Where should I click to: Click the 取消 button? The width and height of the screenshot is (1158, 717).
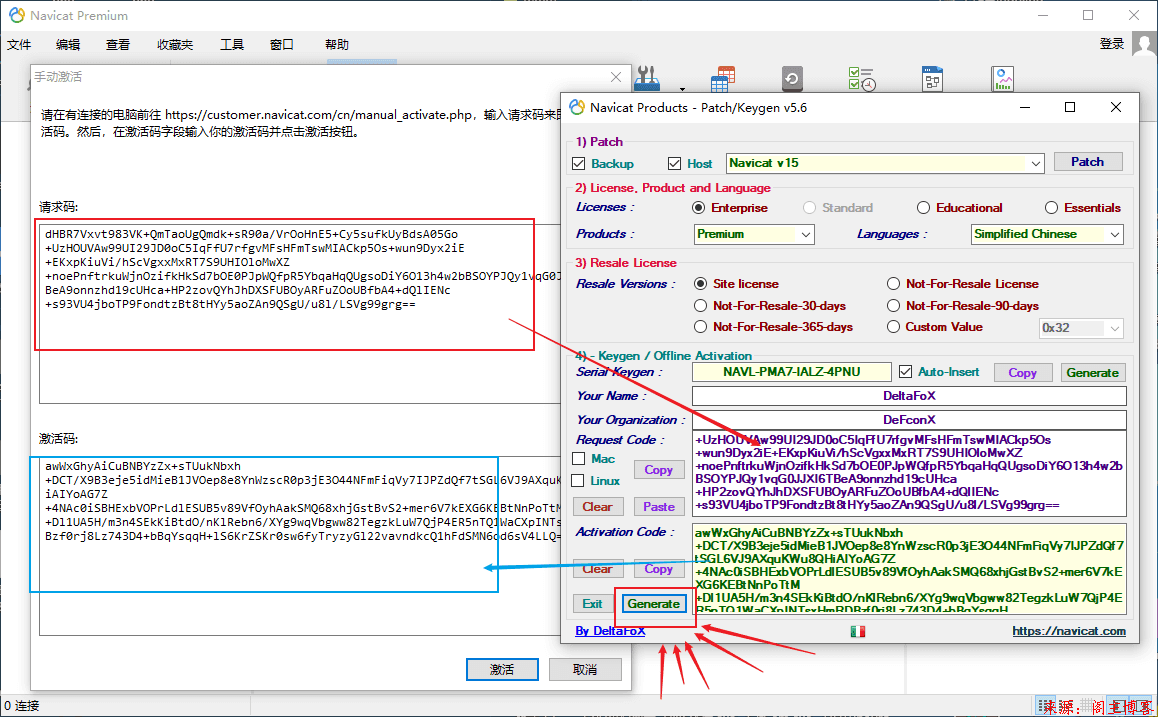click(585, 670)
